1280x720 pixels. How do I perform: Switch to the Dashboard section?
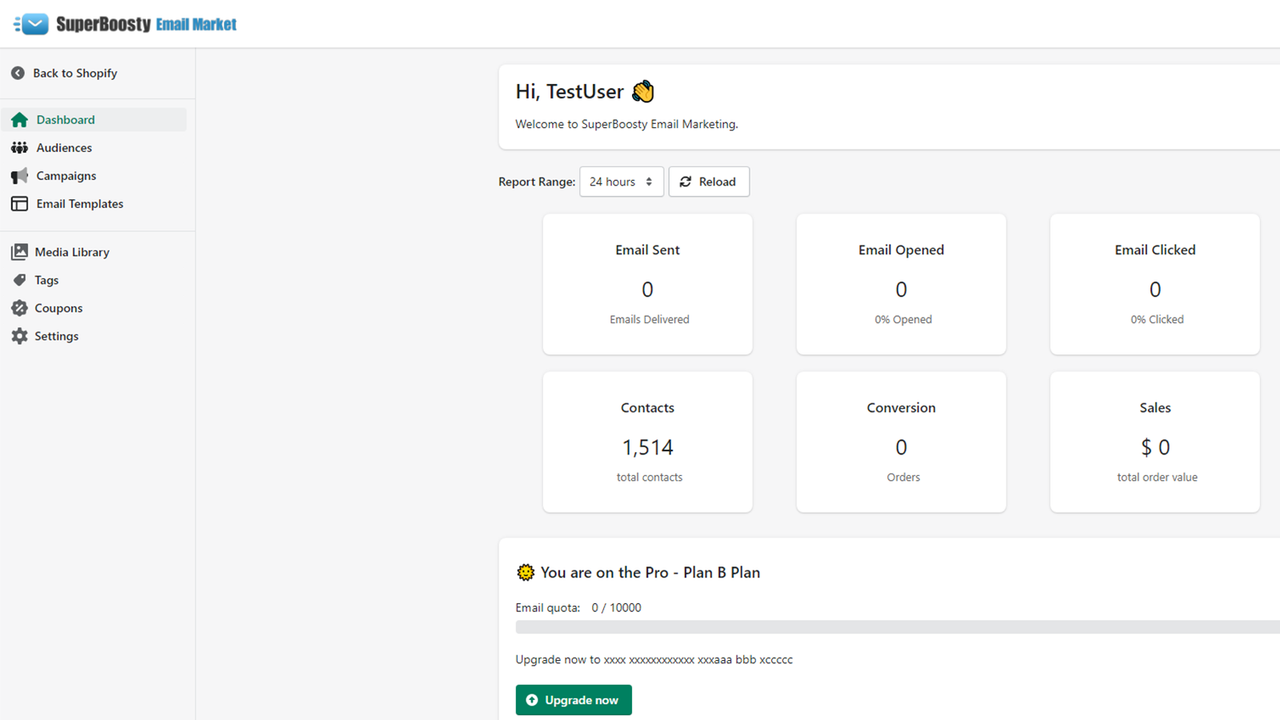tap(64, 119)
